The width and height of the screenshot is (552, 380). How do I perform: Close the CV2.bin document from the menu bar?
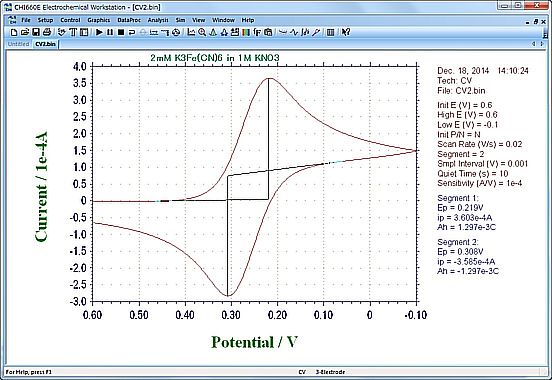coord(544,22)
